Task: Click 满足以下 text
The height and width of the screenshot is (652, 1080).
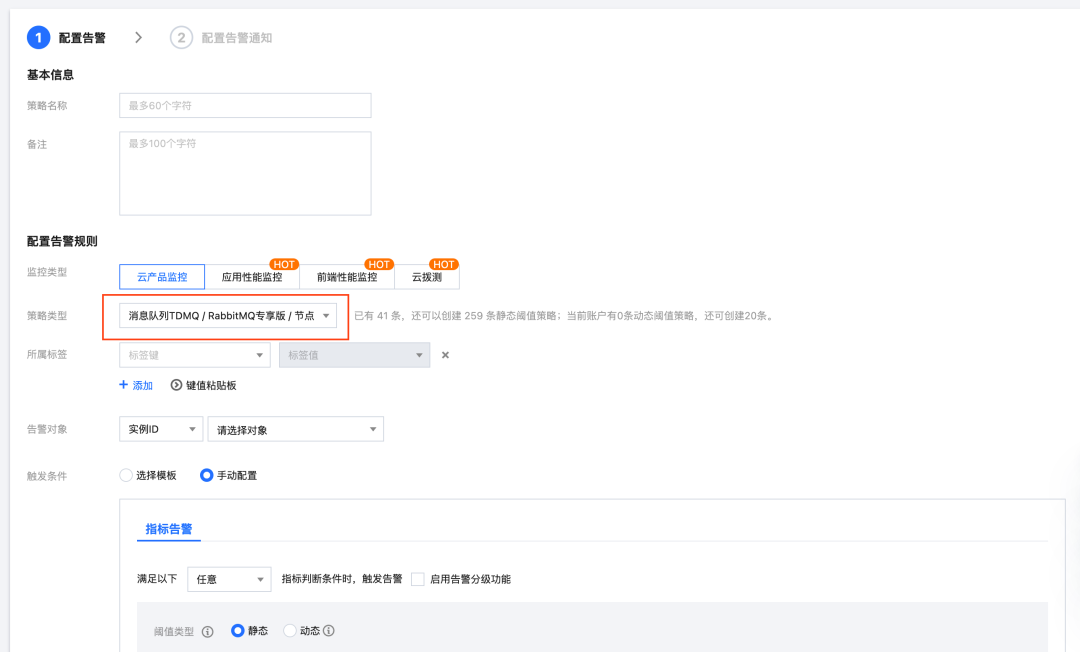Action: (x=157, y=579)
